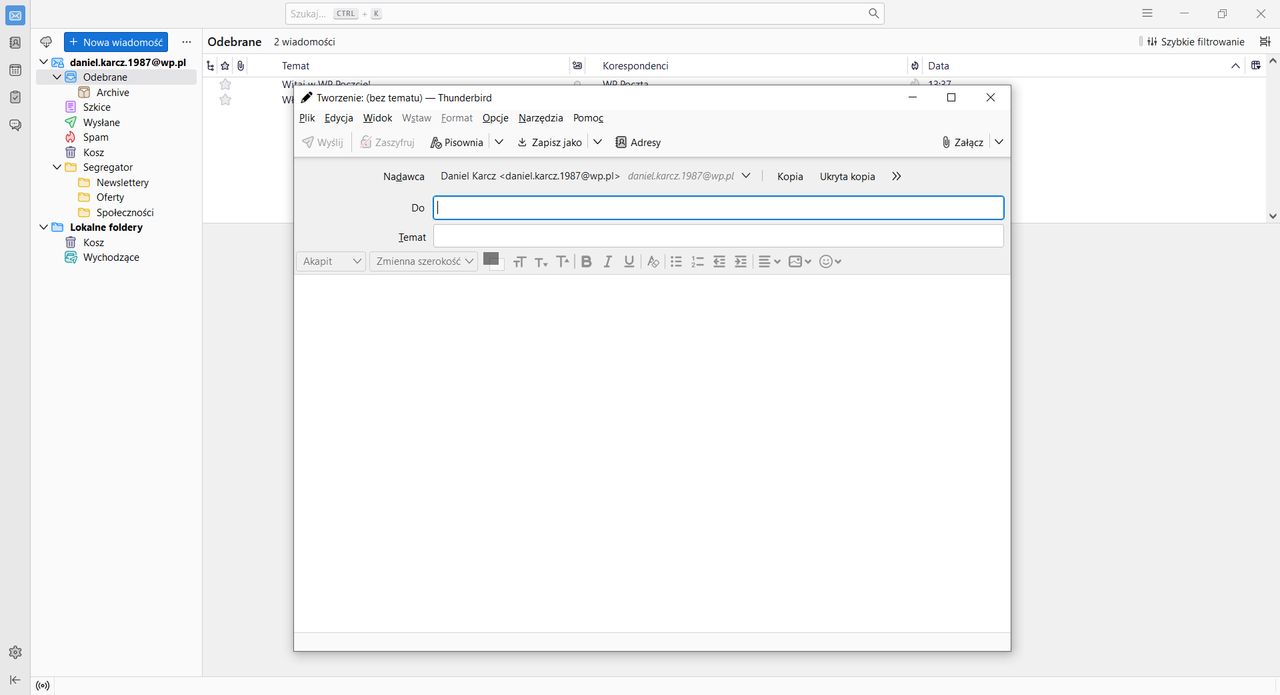Show more address fields with double chevron
The height and width of the screenshot is (695, 1280).
(x=896, y=176)
